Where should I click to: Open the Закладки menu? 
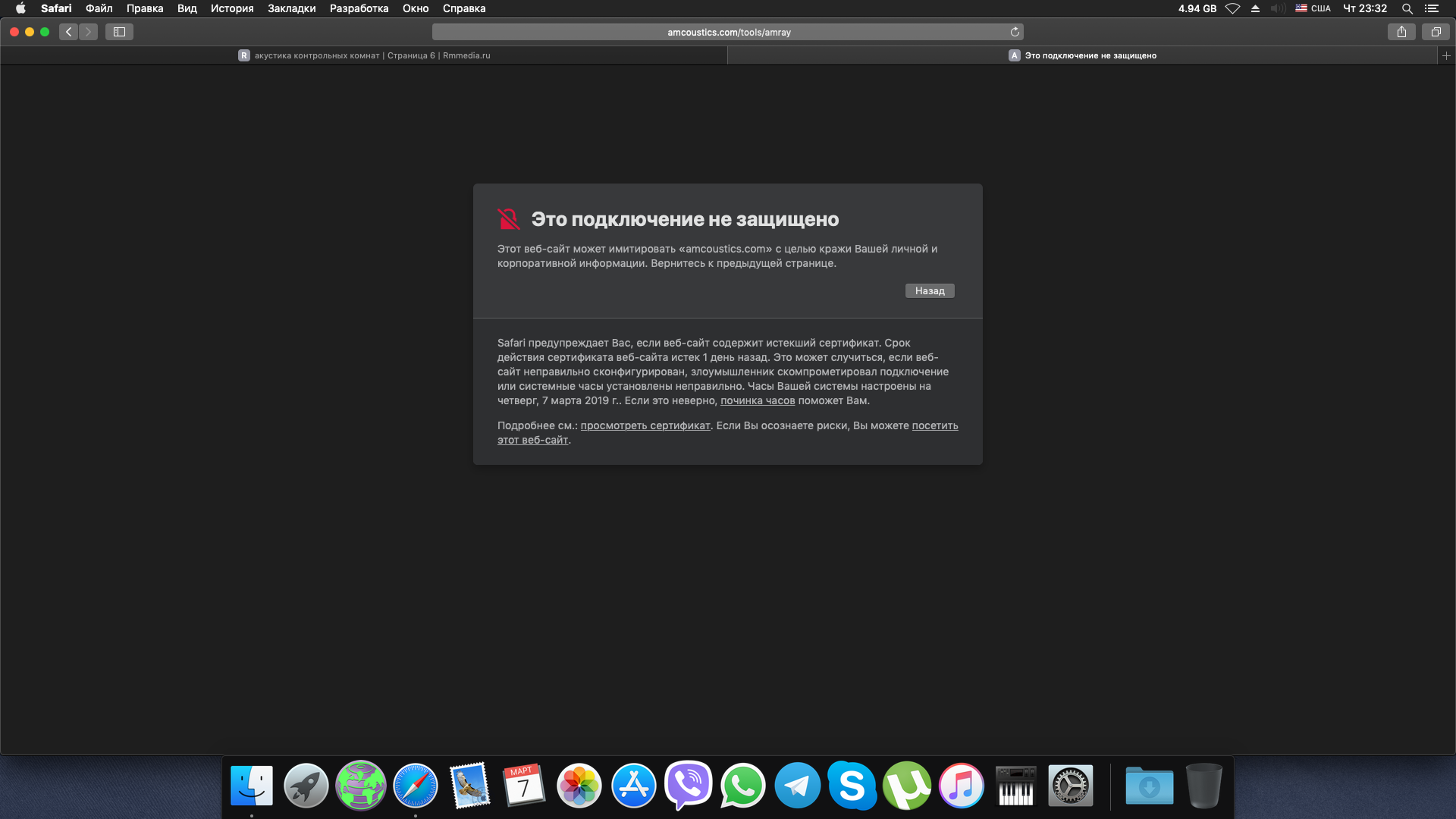coord(291,8)
